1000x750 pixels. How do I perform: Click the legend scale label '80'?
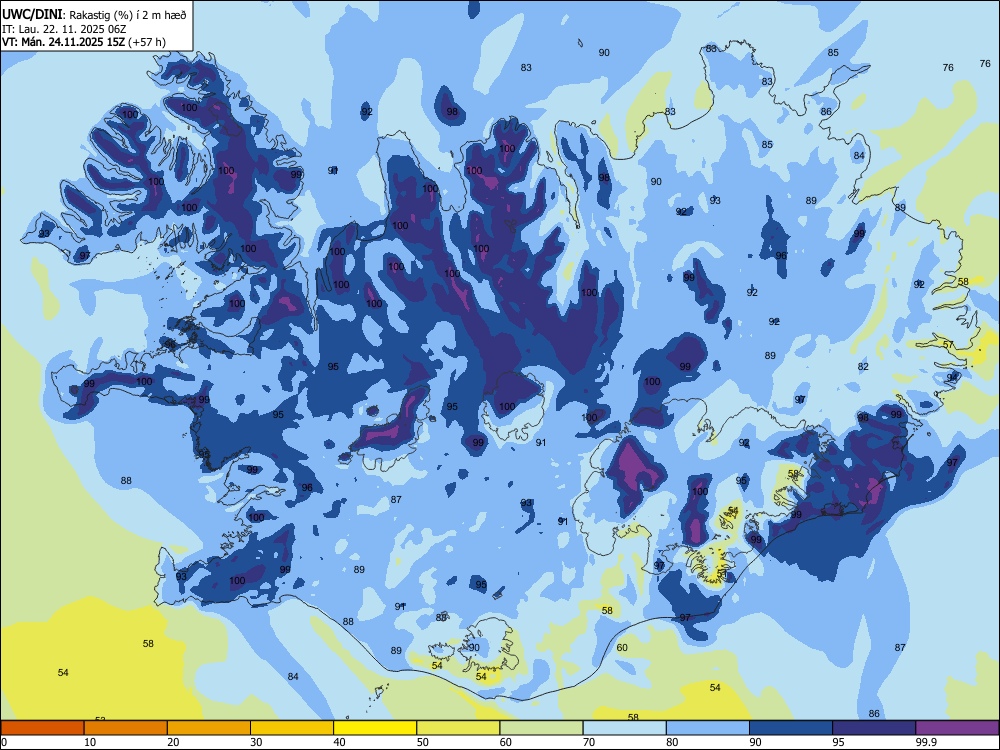point(672,742)
